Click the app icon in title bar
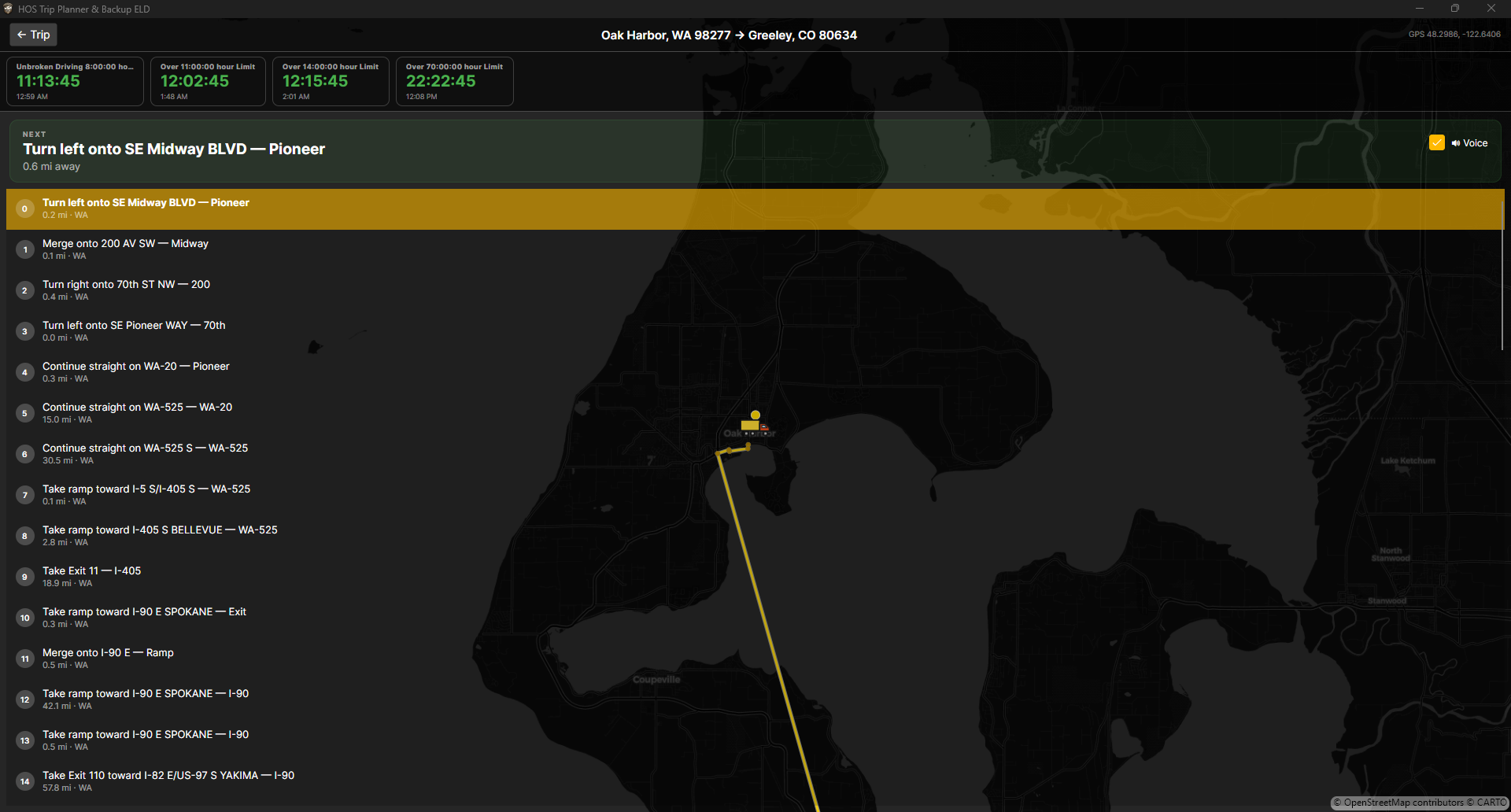 point(8,9)
